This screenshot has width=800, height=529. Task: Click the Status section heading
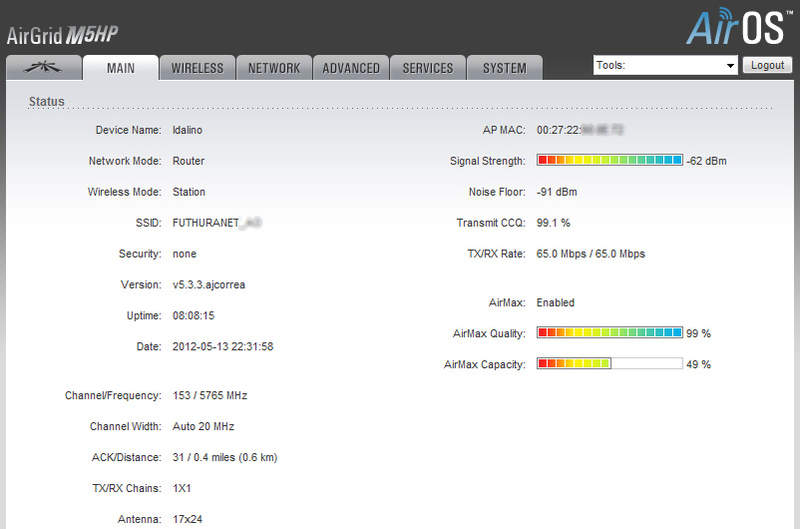tap(46, 102)
